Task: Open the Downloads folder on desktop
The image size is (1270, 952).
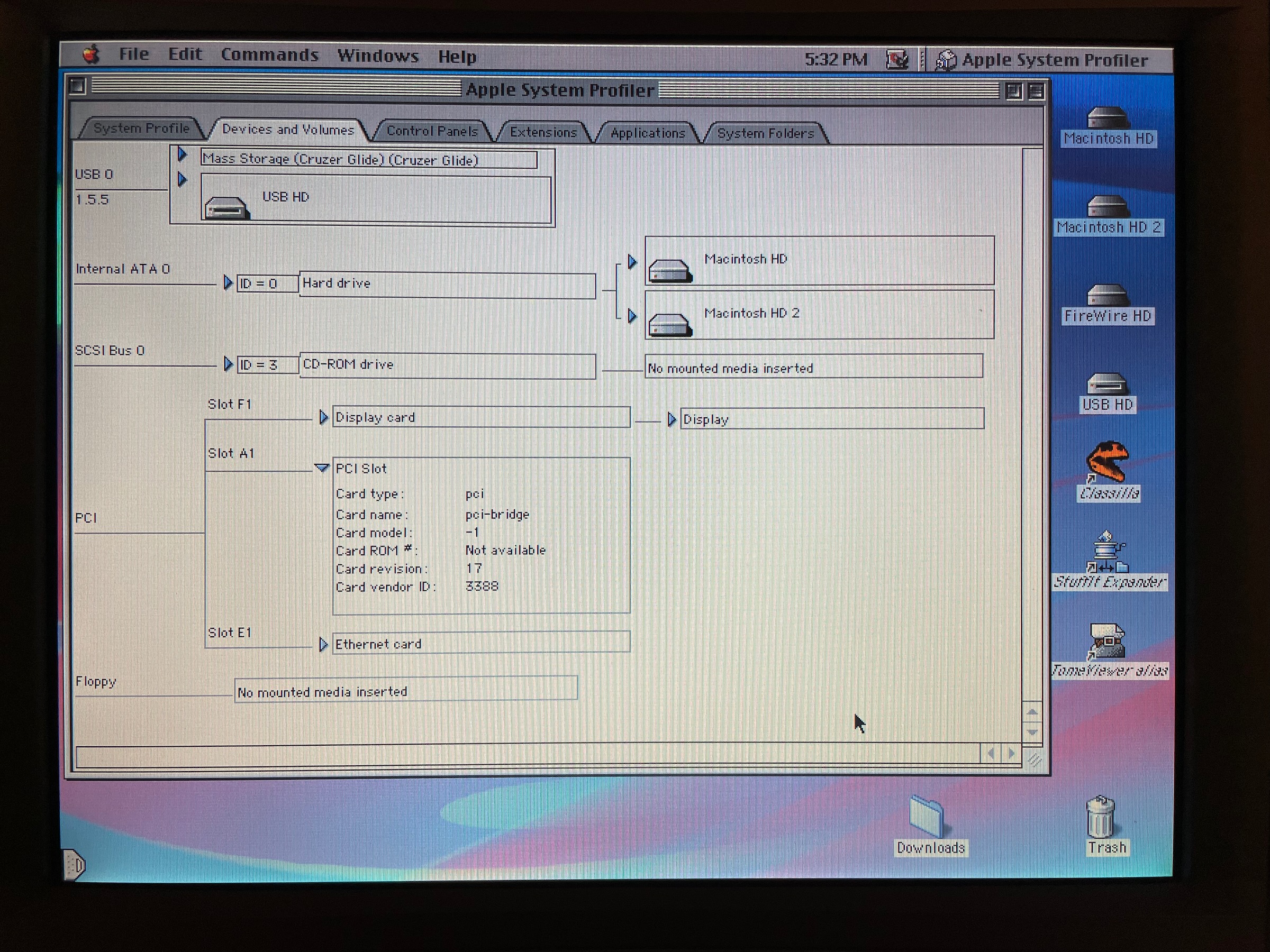Action: click(x=927, y=816)
